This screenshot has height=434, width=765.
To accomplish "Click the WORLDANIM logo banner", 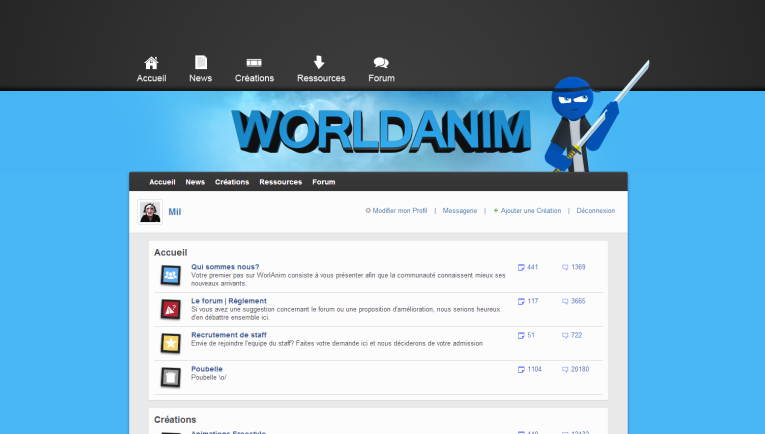I will click(381, 131).
